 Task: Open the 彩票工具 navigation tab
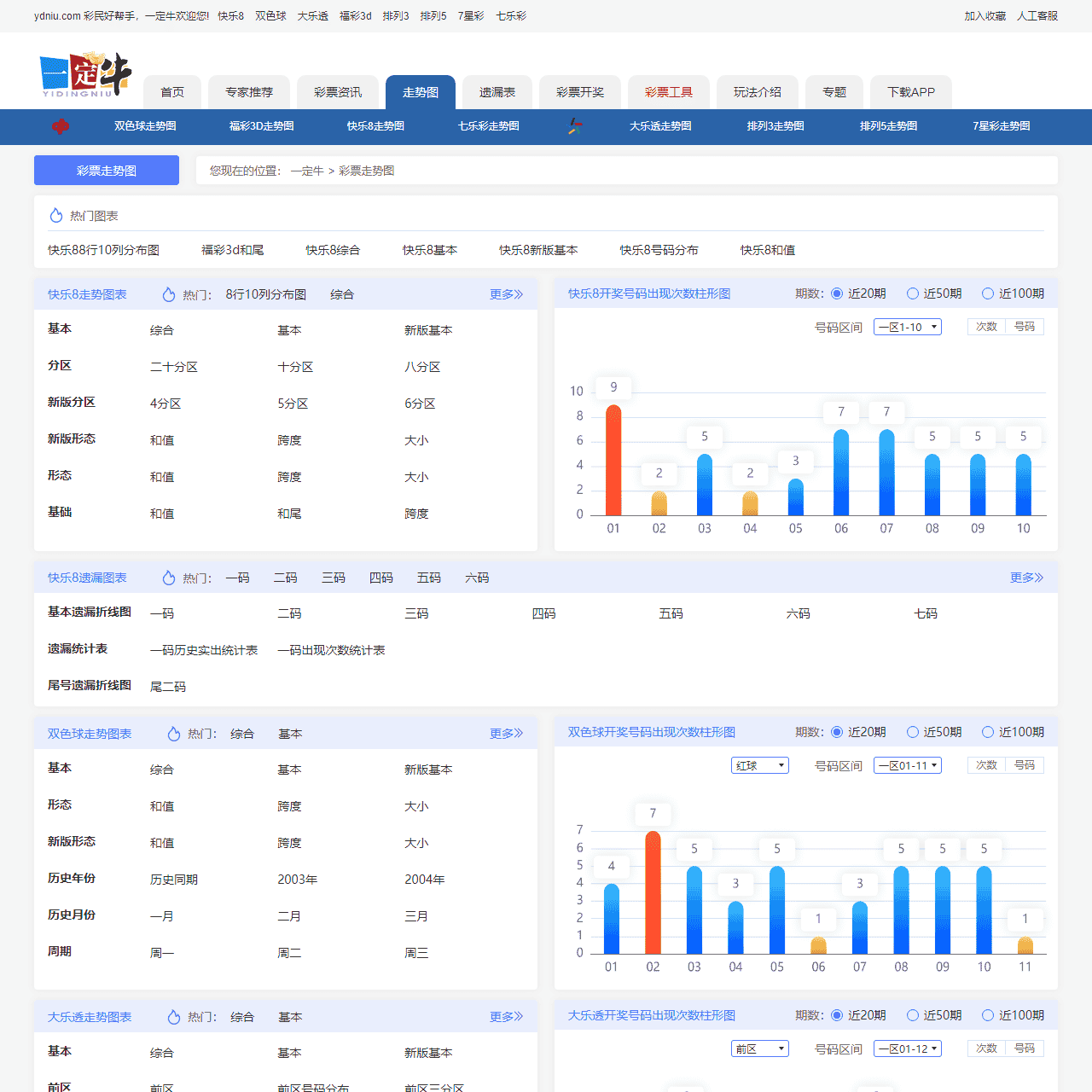(x=668, y=92)
